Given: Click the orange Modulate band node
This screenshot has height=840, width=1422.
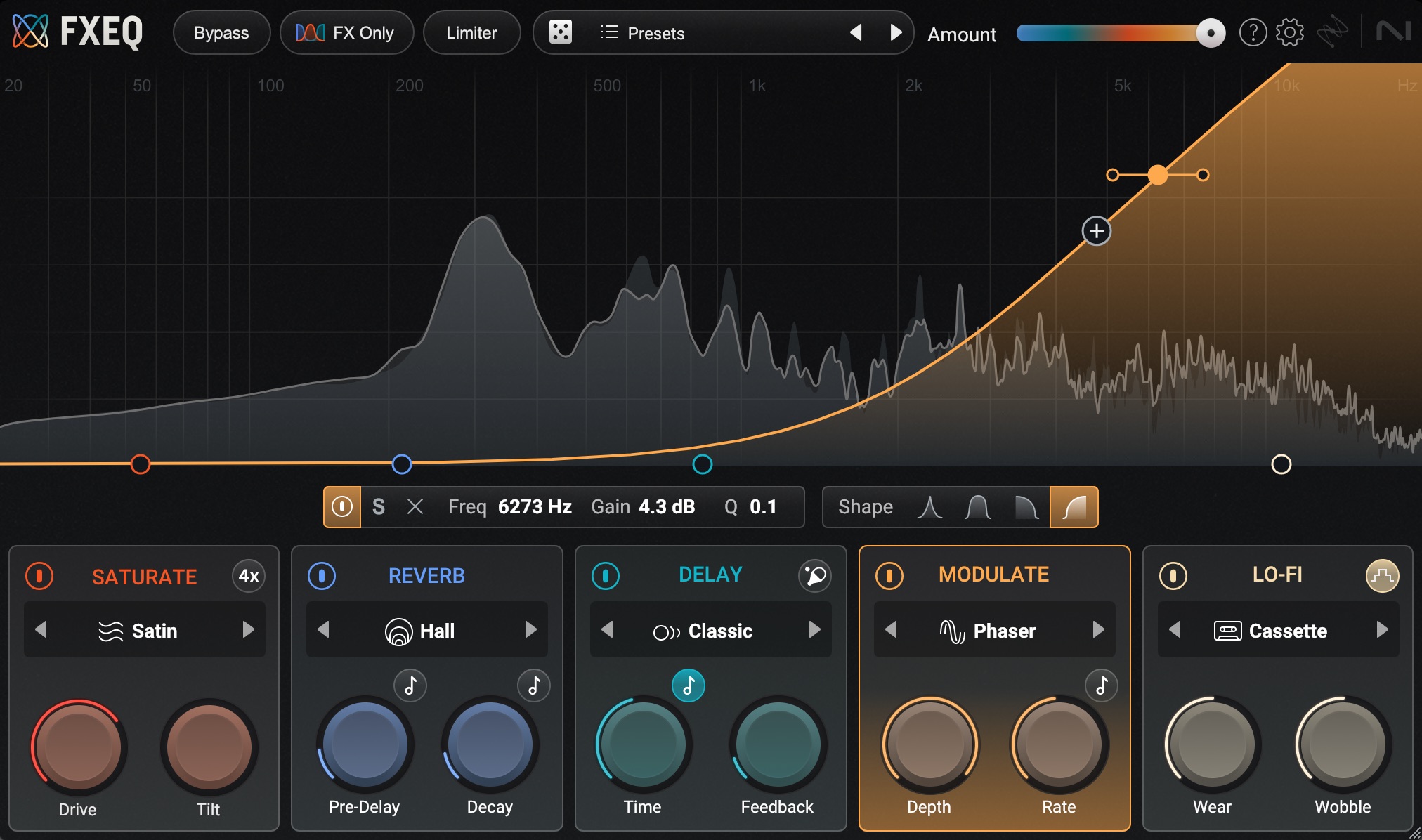Looking at the screenshot, I should (1158, 175).
